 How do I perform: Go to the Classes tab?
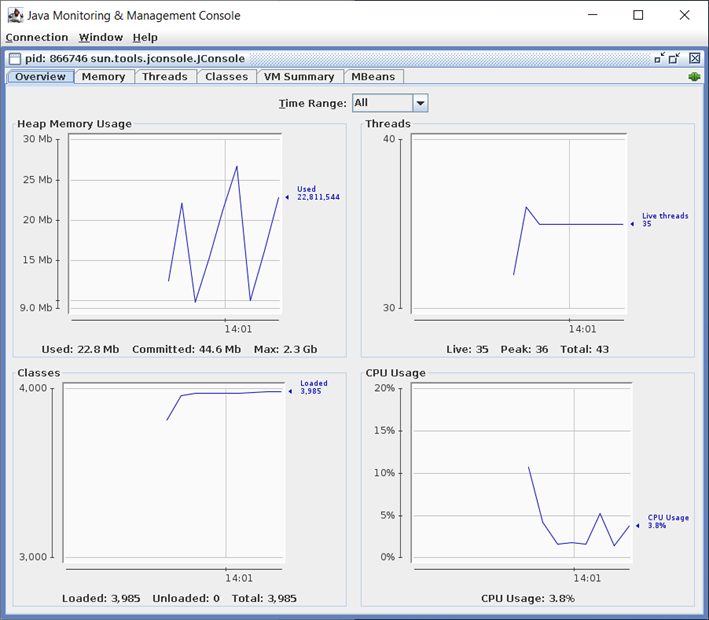[226, 77]
